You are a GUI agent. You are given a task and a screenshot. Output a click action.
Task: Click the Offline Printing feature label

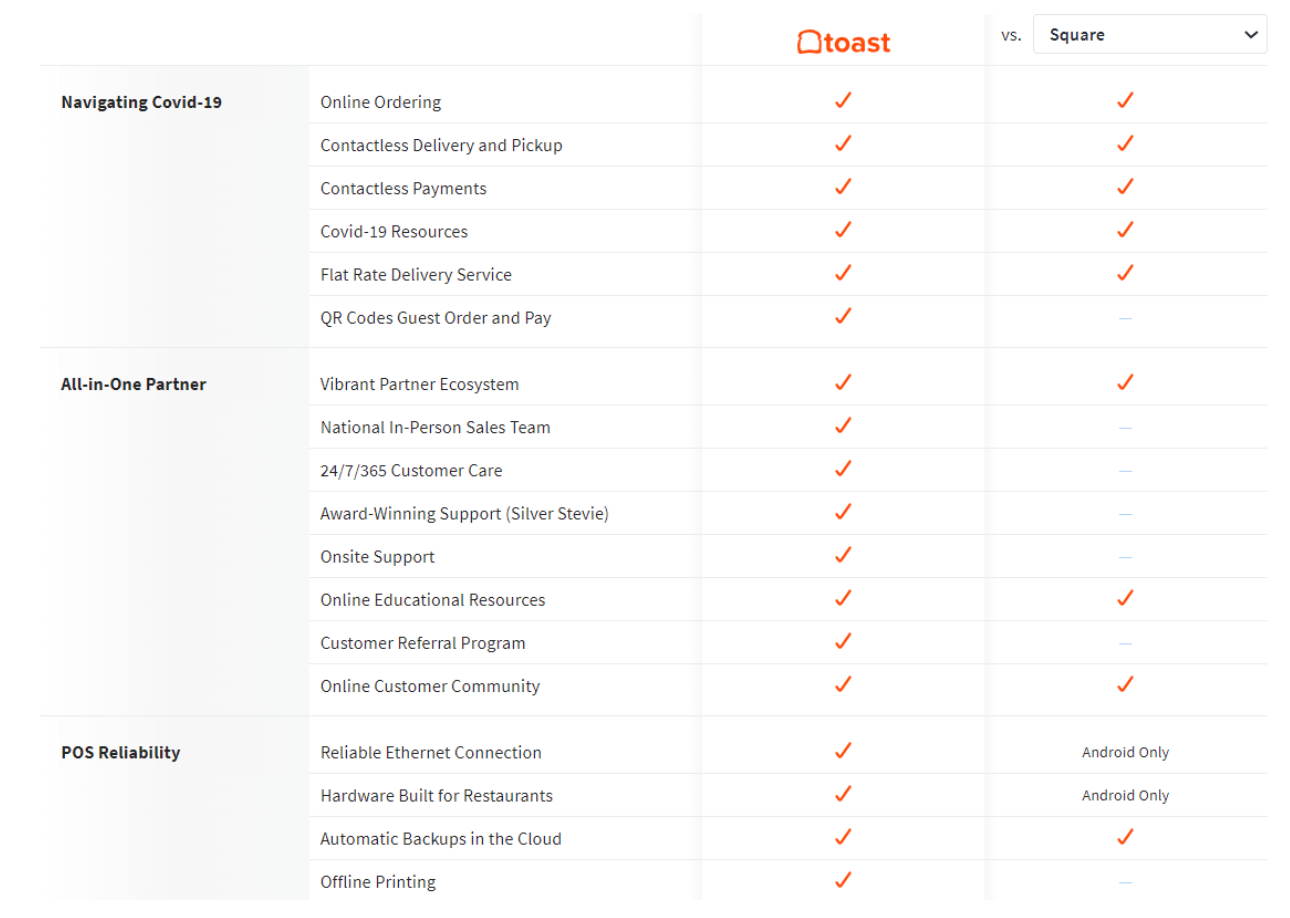click(378, 882)
